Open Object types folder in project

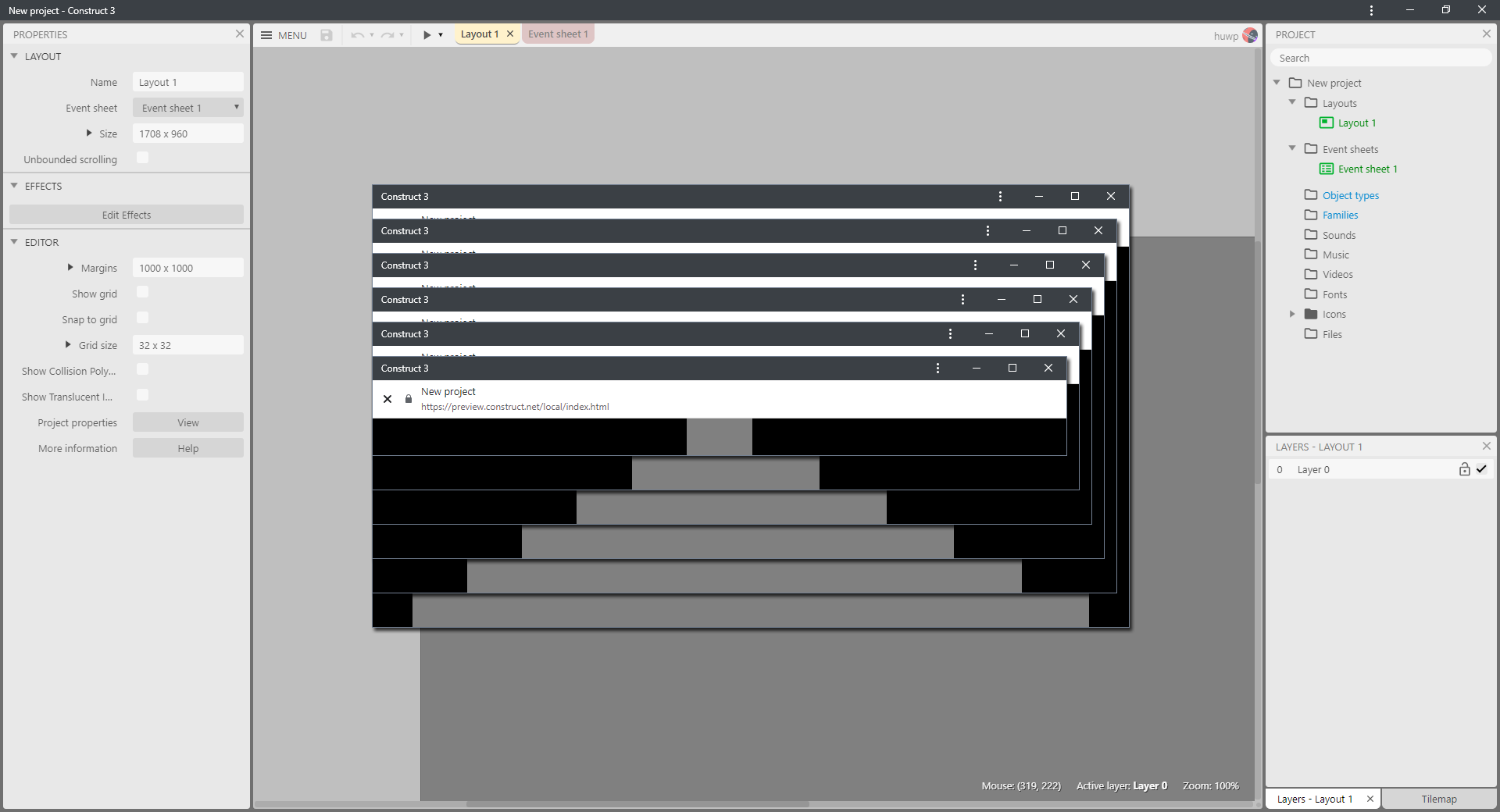1351,195
